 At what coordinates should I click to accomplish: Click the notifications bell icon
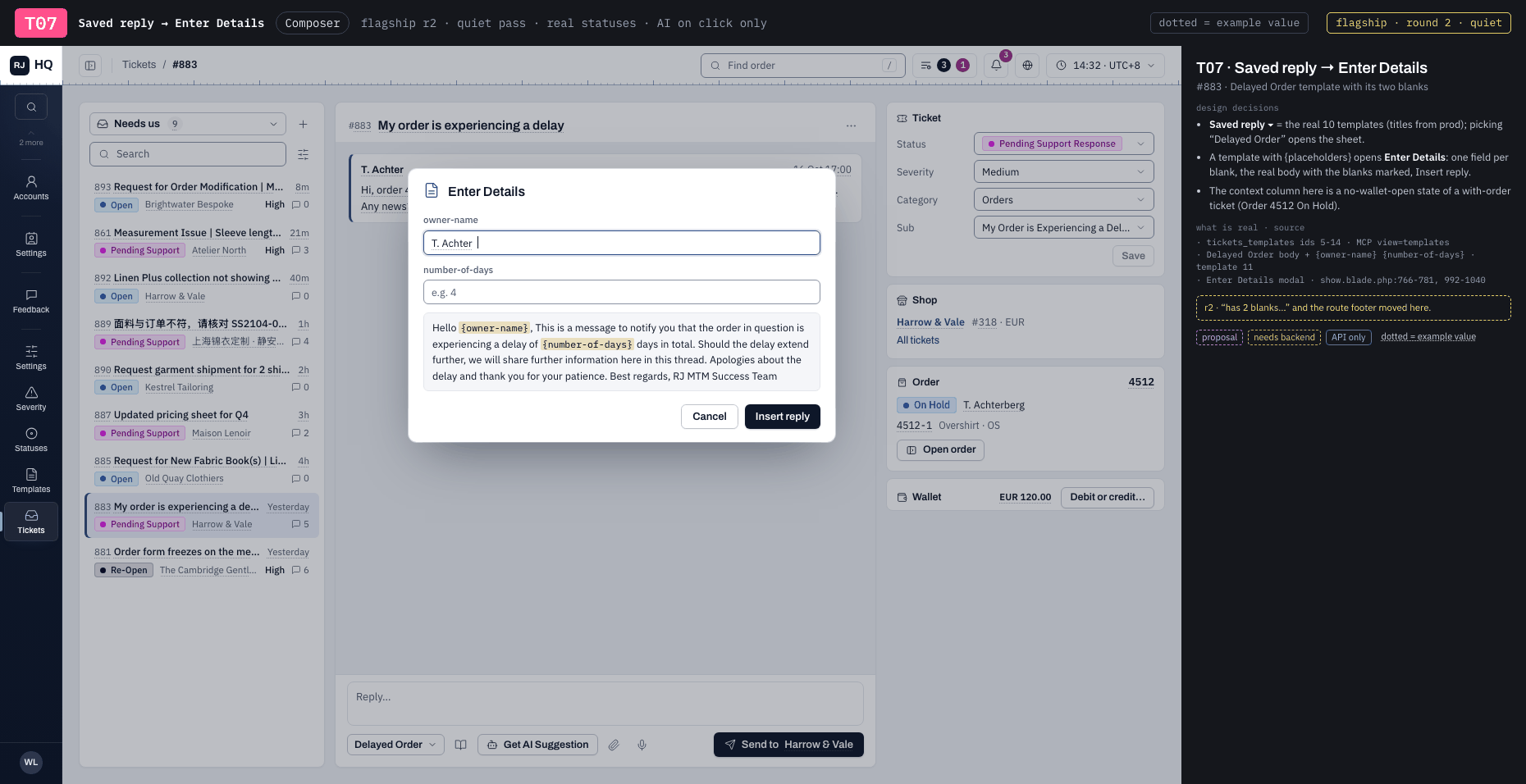[x=996, y=65]
